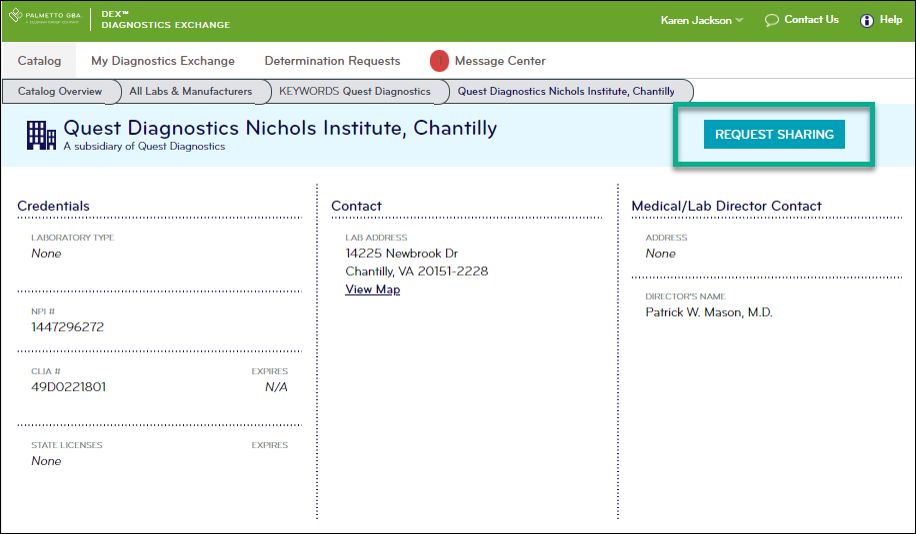
Task: Open the My Diagnostics Exchange tab
Action: 163,61
